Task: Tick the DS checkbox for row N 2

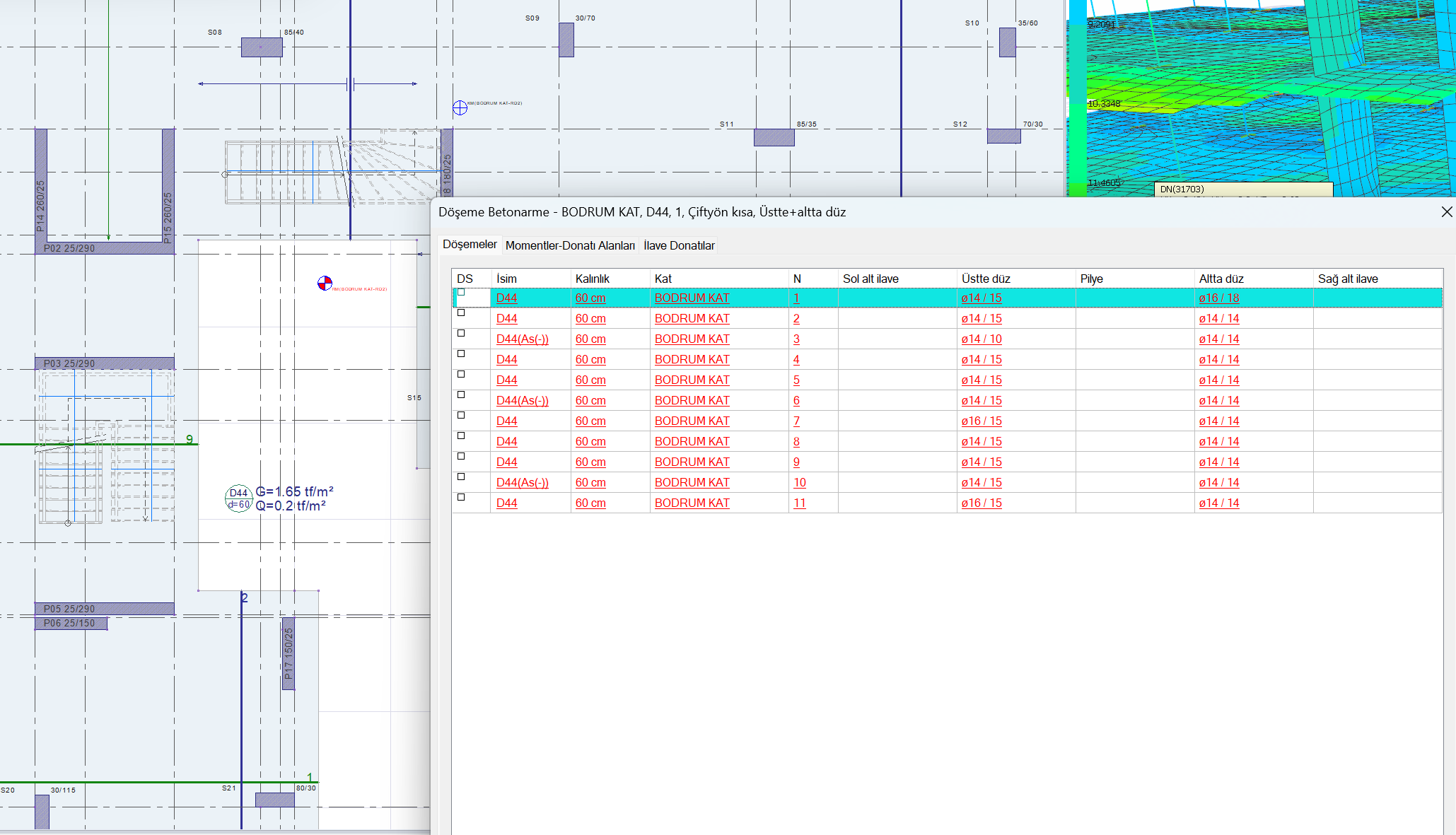Action: (461, 313)
